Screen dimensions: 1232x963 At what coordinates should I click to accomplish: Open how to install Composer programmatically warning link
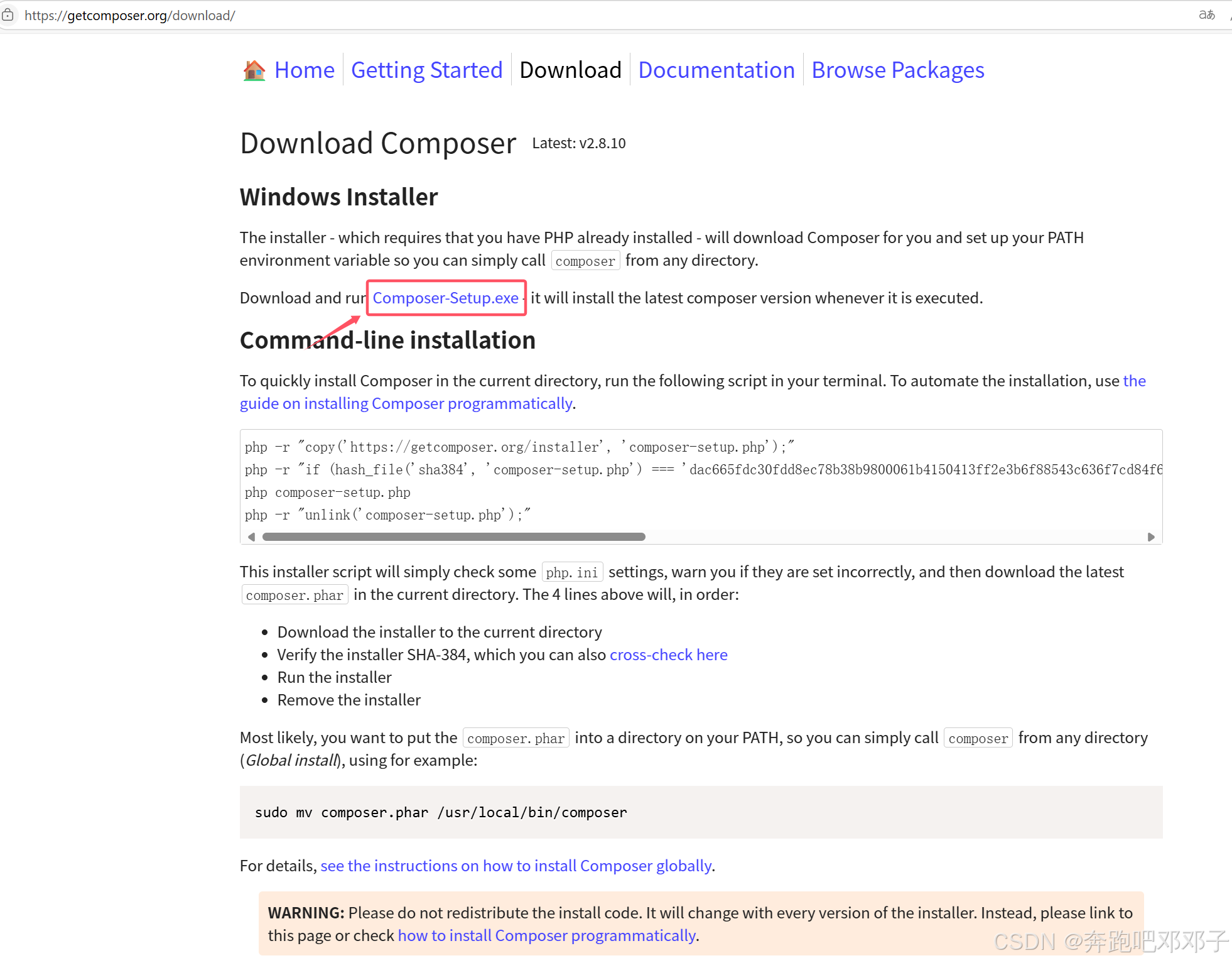[547, 935]
